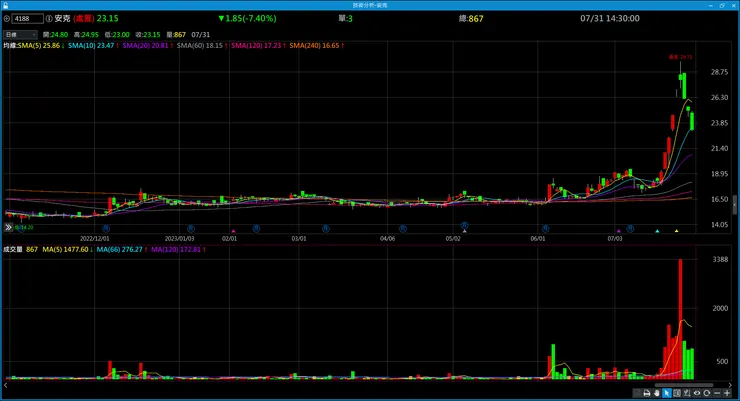Zoom in chart with plus icon
Screen dimensions: 740x401
[x=727, y=393]
